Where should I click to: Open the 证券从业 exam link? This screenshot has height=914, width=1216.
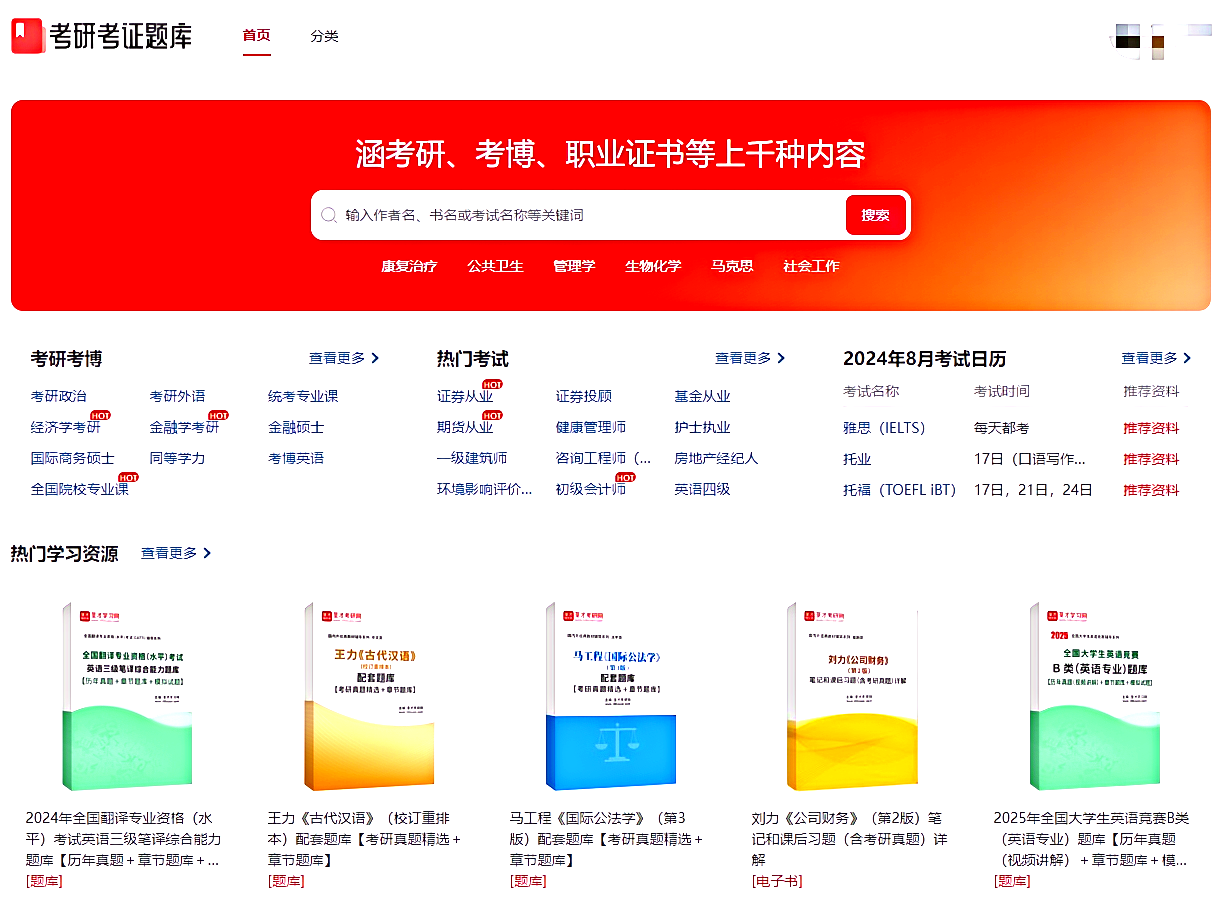[x=464, y=396]
